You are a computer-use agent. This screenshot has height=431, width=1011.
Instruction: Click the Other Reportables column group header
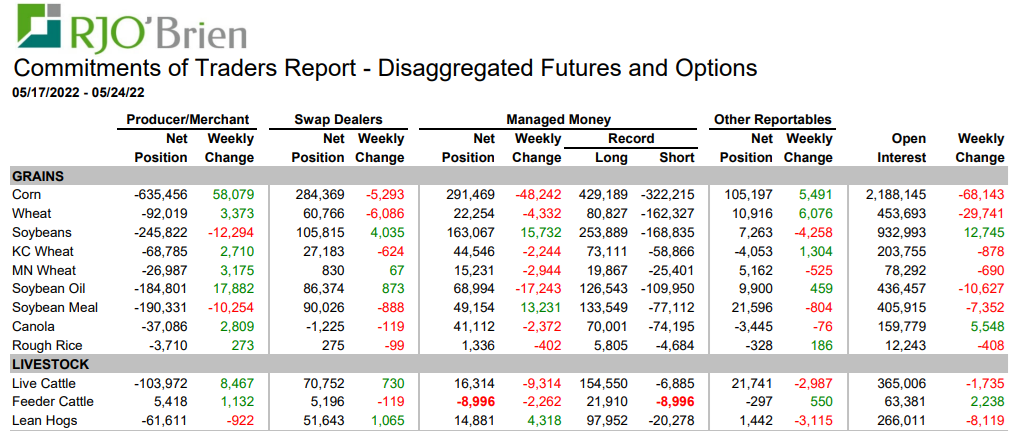pos(772,120)
